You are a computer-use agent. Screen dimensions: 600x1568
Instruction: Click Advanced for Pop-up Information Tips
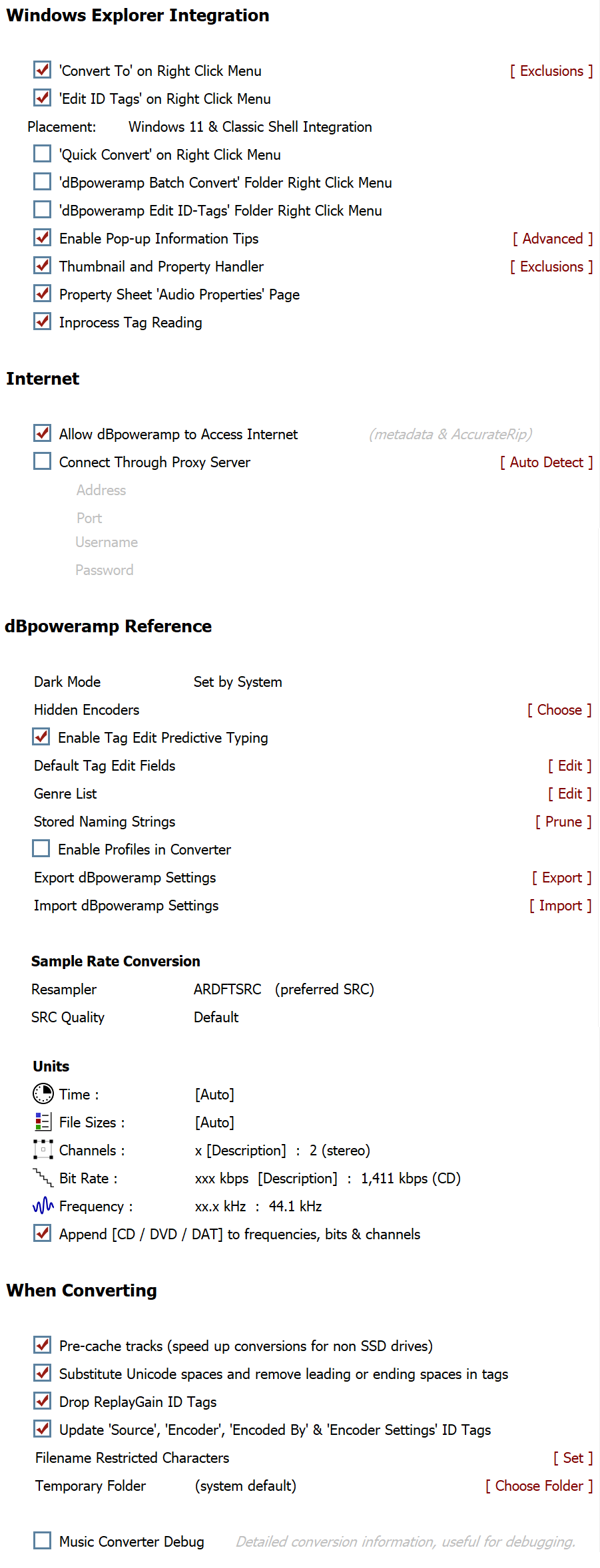552,239
